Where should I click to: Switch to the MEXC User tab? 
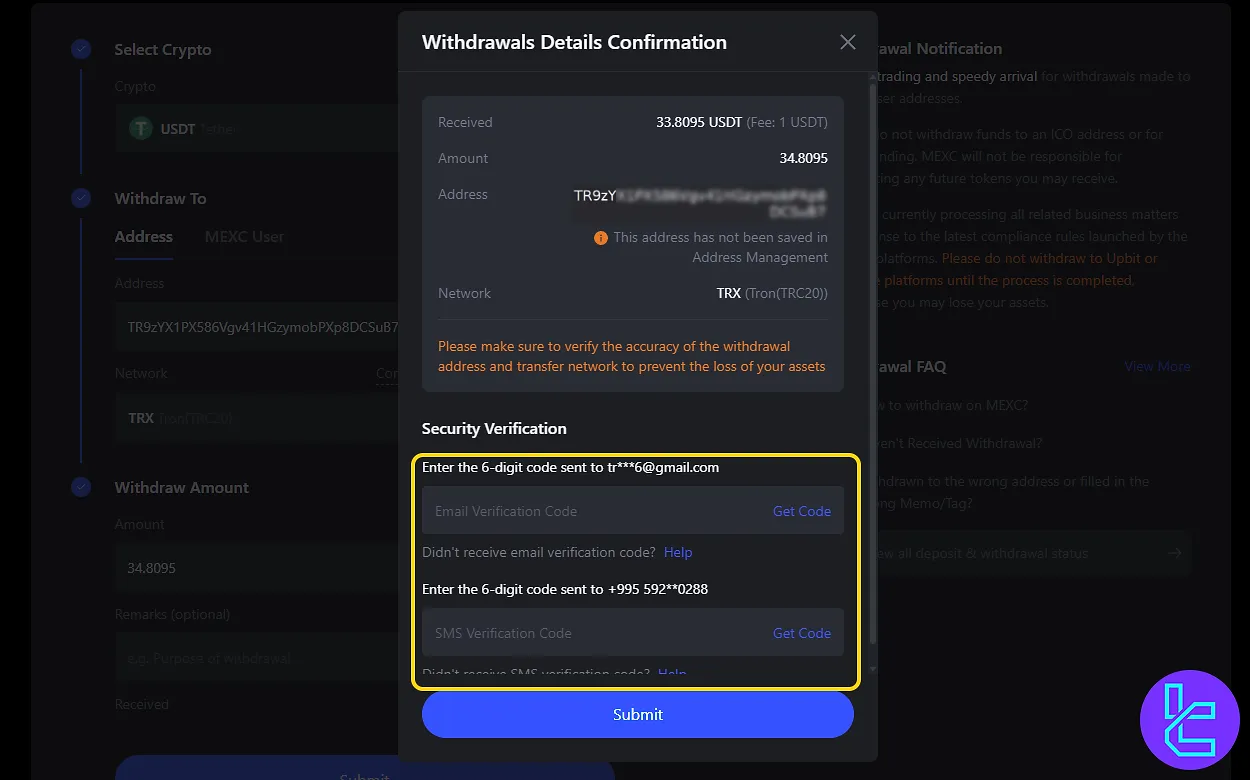pyautogui.click(x=244, y=236)
